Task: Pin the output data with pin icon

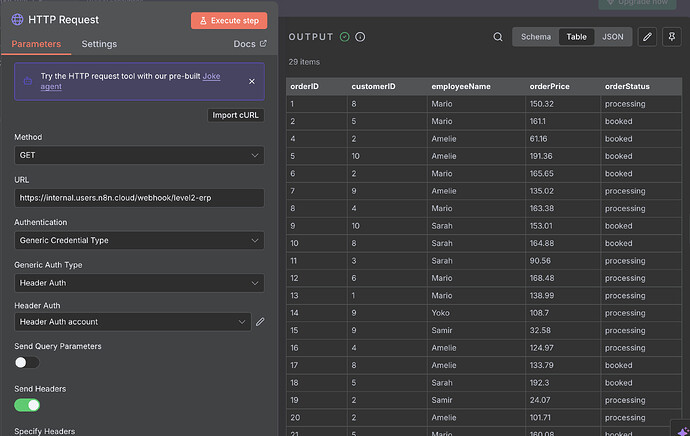Action: tap(672, 37)
